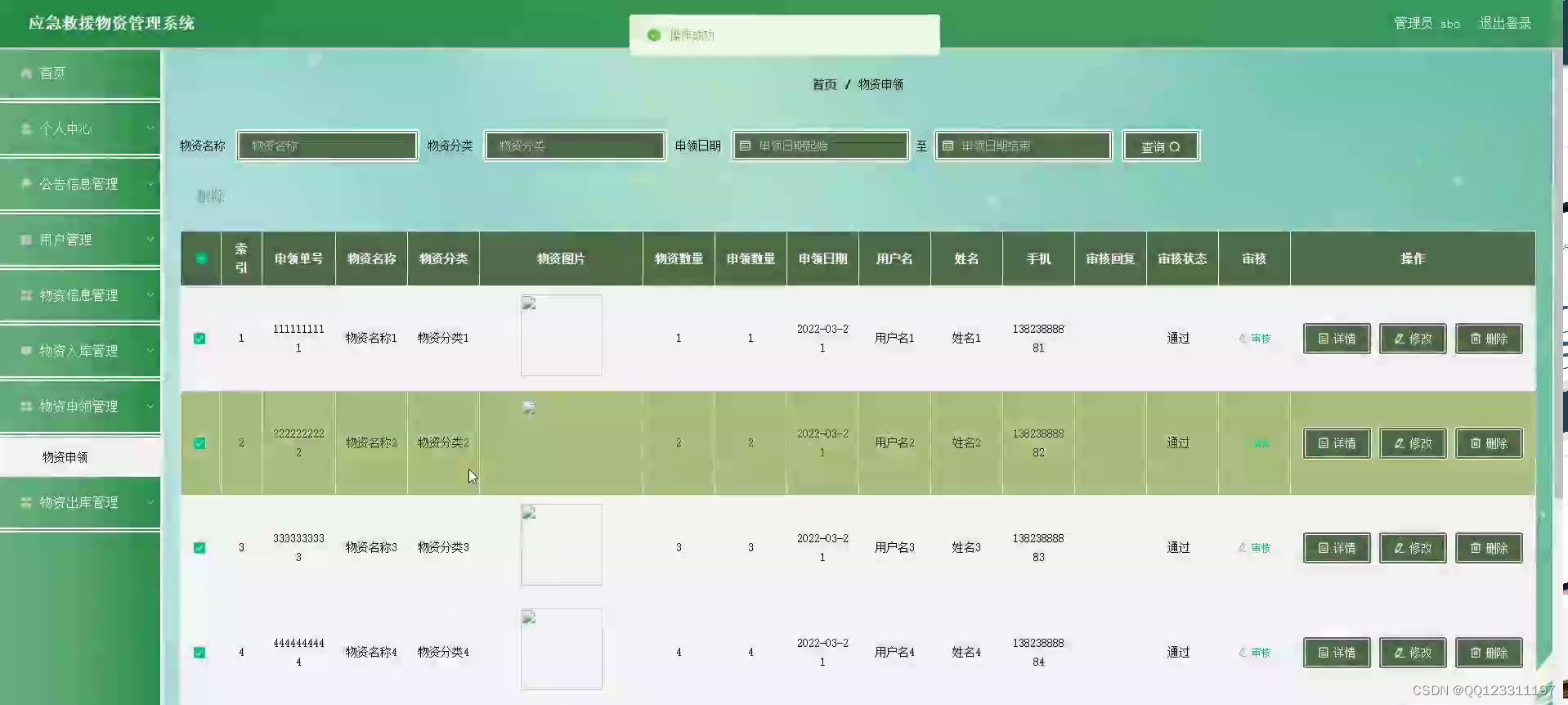The width and height of the screenshot is (1568, 705).
Task: Expand the 用户管理 menu arrow
Action: tap(150, 240)
